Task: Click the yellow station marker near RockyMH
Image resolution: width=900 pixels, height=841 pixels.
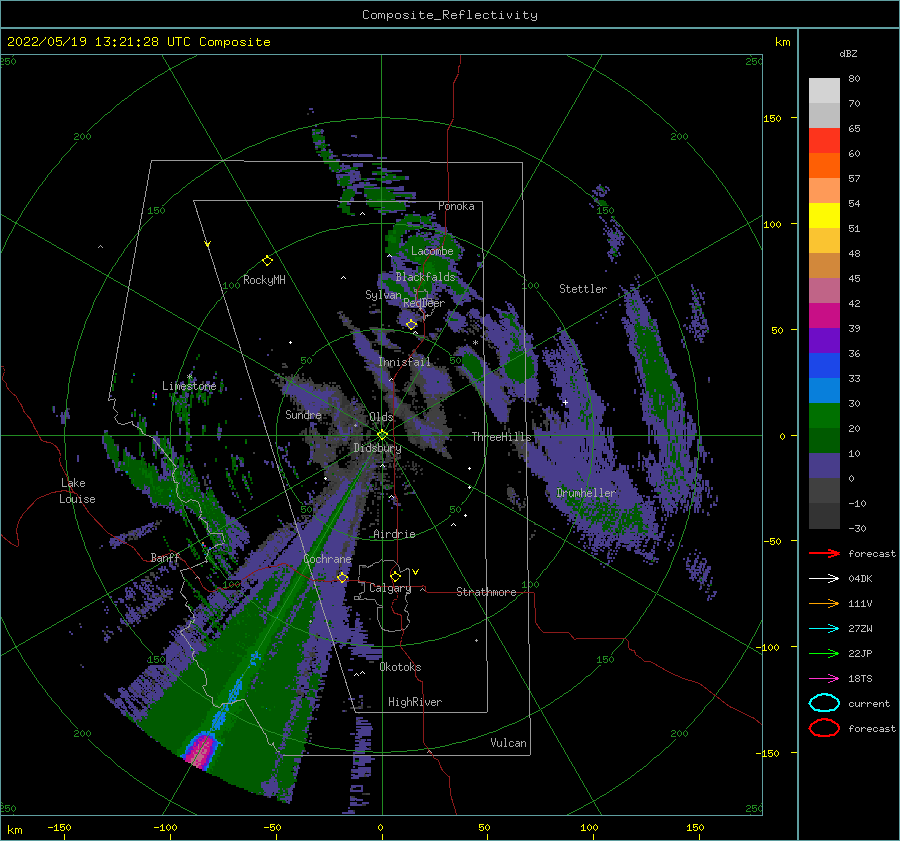Action: click(267, 261)
